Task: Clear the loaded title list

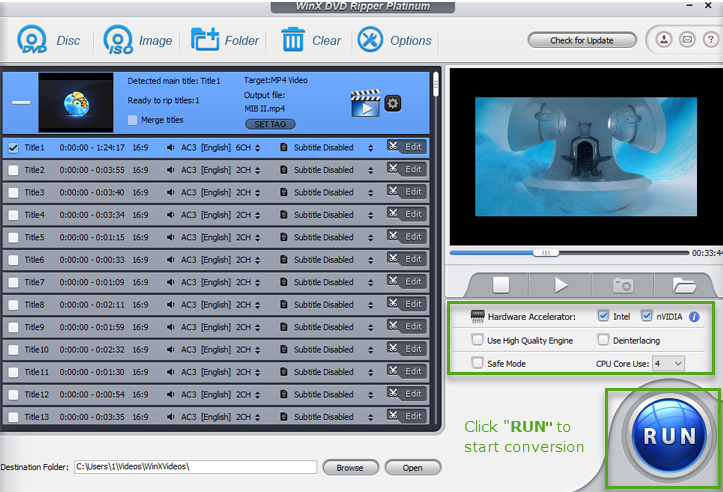Action: 311,40
